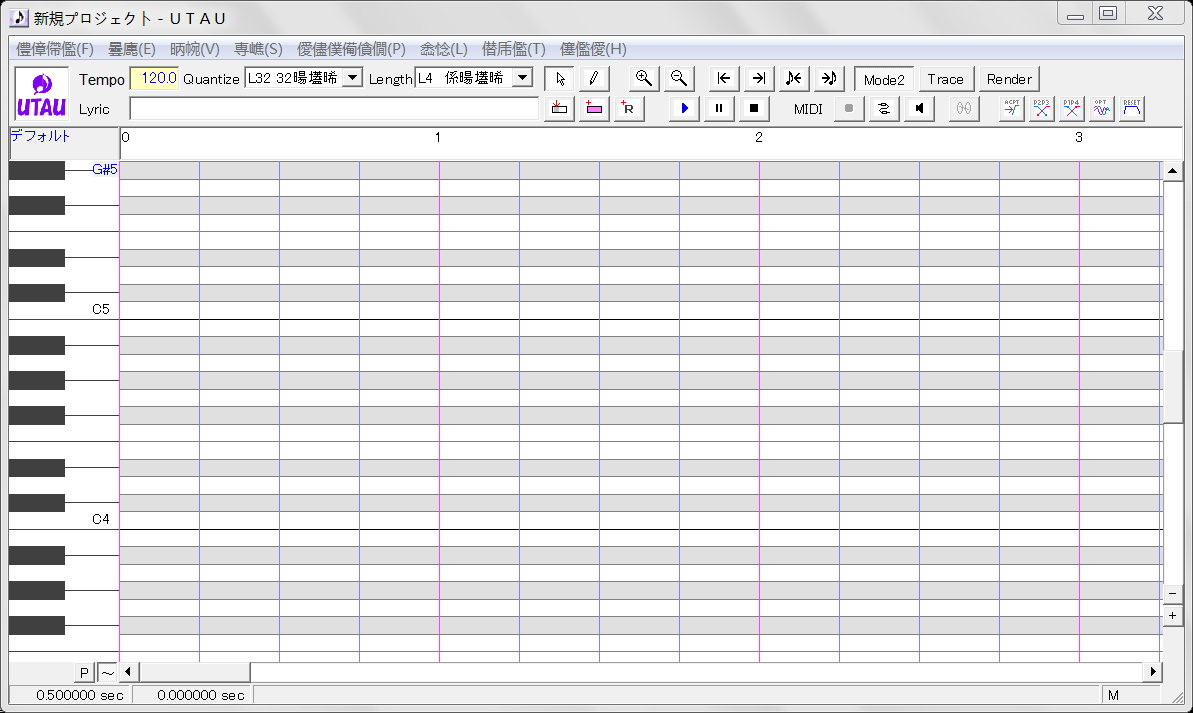1193x713 pixels.
Task: Click the OPT waveform icon
Action: (1101, 108)
